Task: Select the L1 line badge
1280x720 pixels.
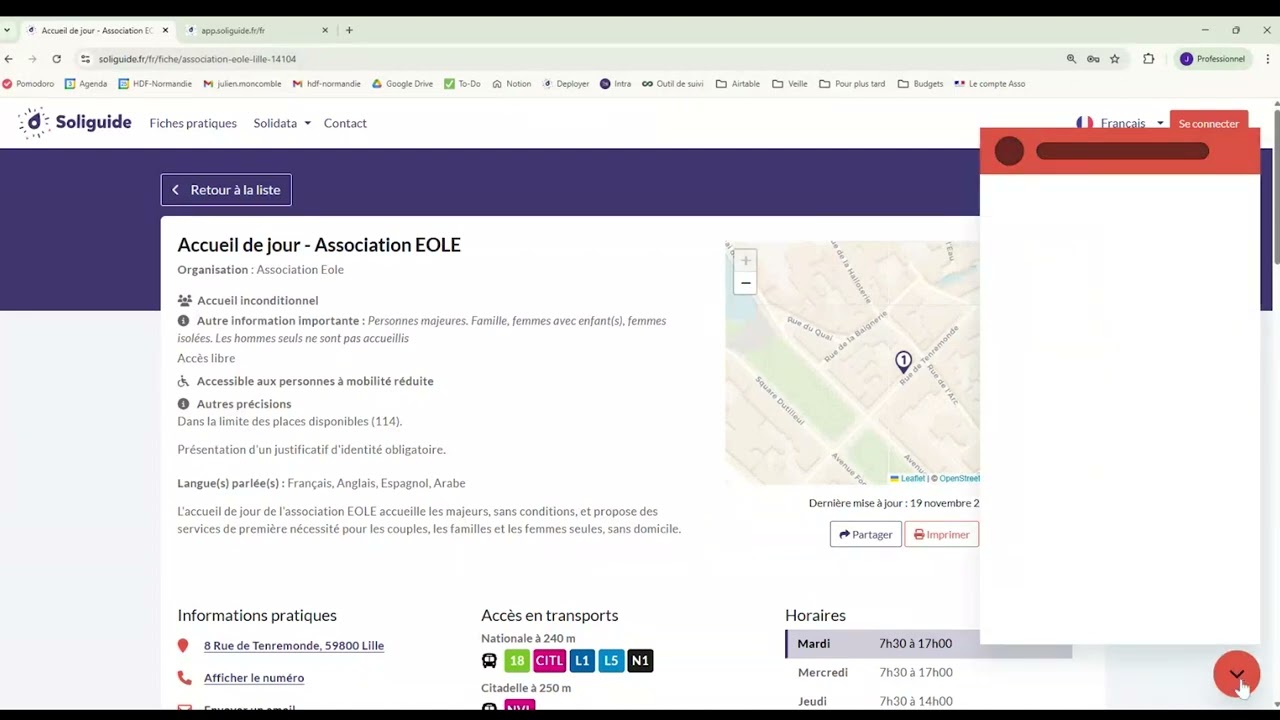Action: point(582,660)
